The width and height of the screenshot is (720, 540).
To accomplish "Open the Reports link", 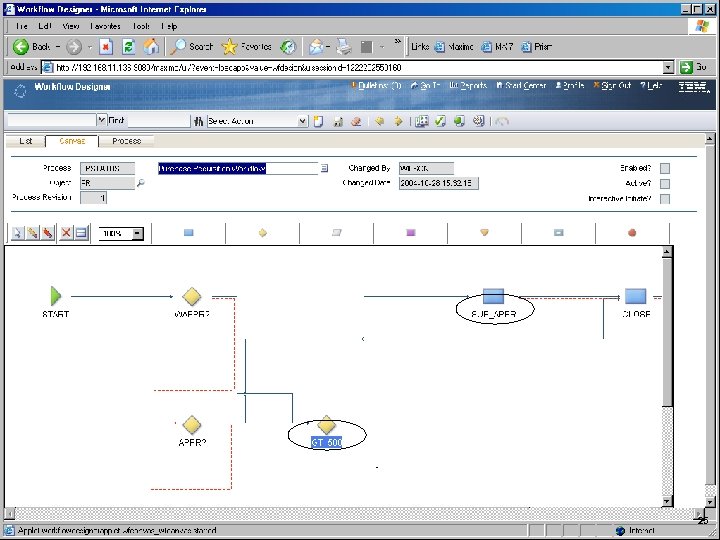I will [468, 85].
